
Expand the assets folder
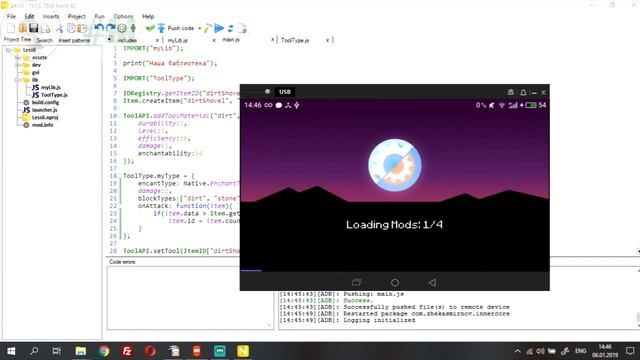(18, 58)
